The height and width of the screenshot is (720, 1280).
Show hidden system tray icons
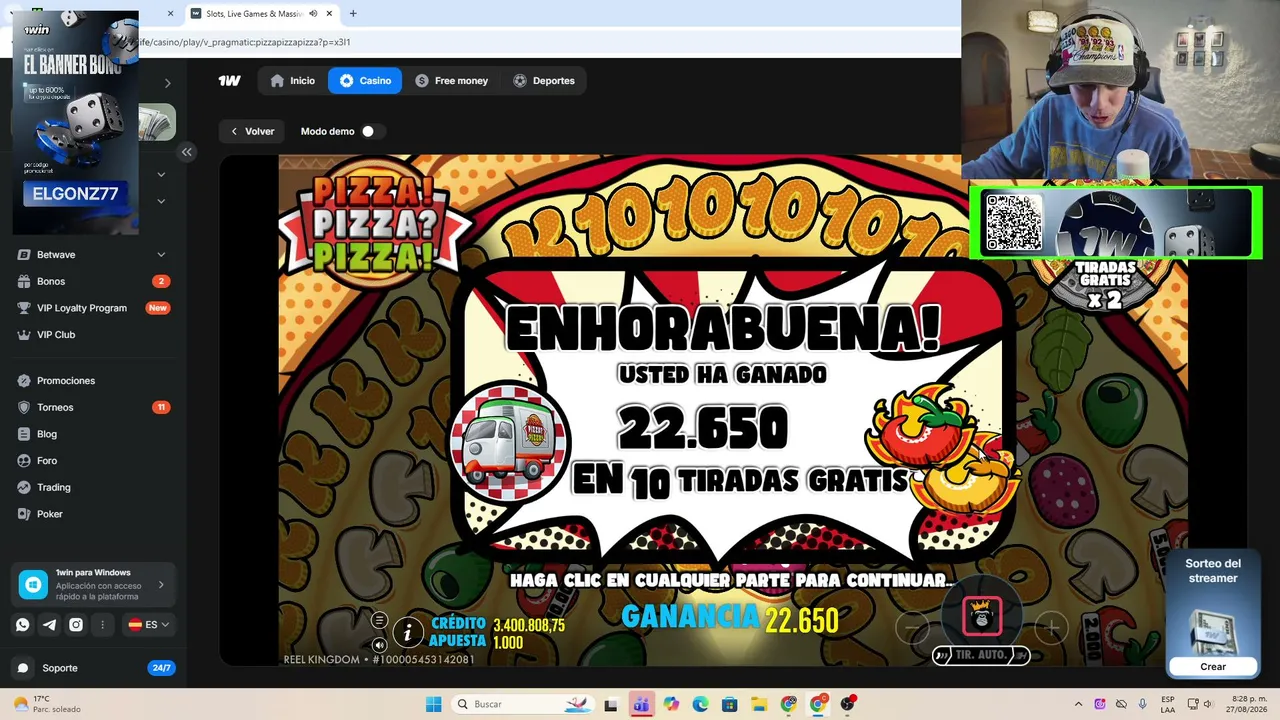click(1078, 704)
